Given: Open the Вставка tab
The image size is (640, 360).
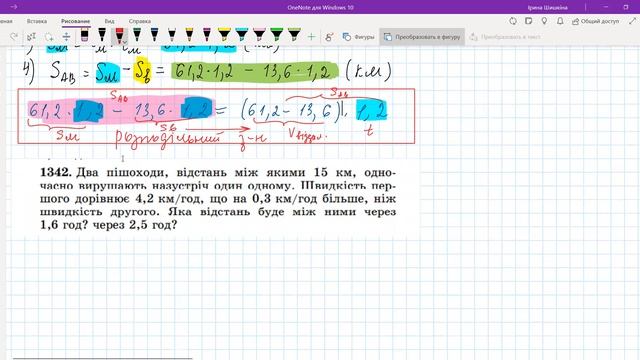Looking at the screenshot, I should click(x=37, y=21).
